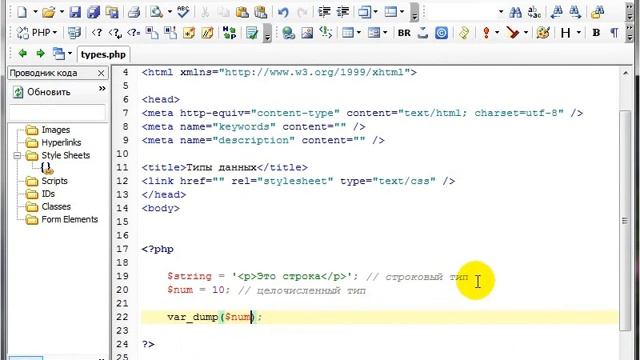Click the Save All icon
This screenshot has width=640, height=360.
click(93, 12)
